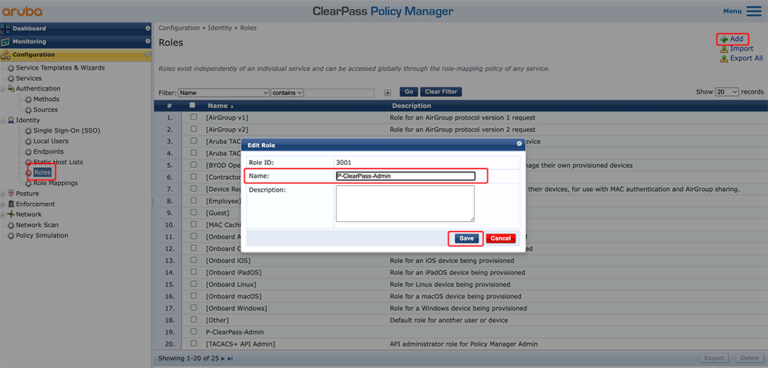The width and height of the screenshot is (768, 368).
Task: Click the filter value text box
Action: click(x=340, y=92)
